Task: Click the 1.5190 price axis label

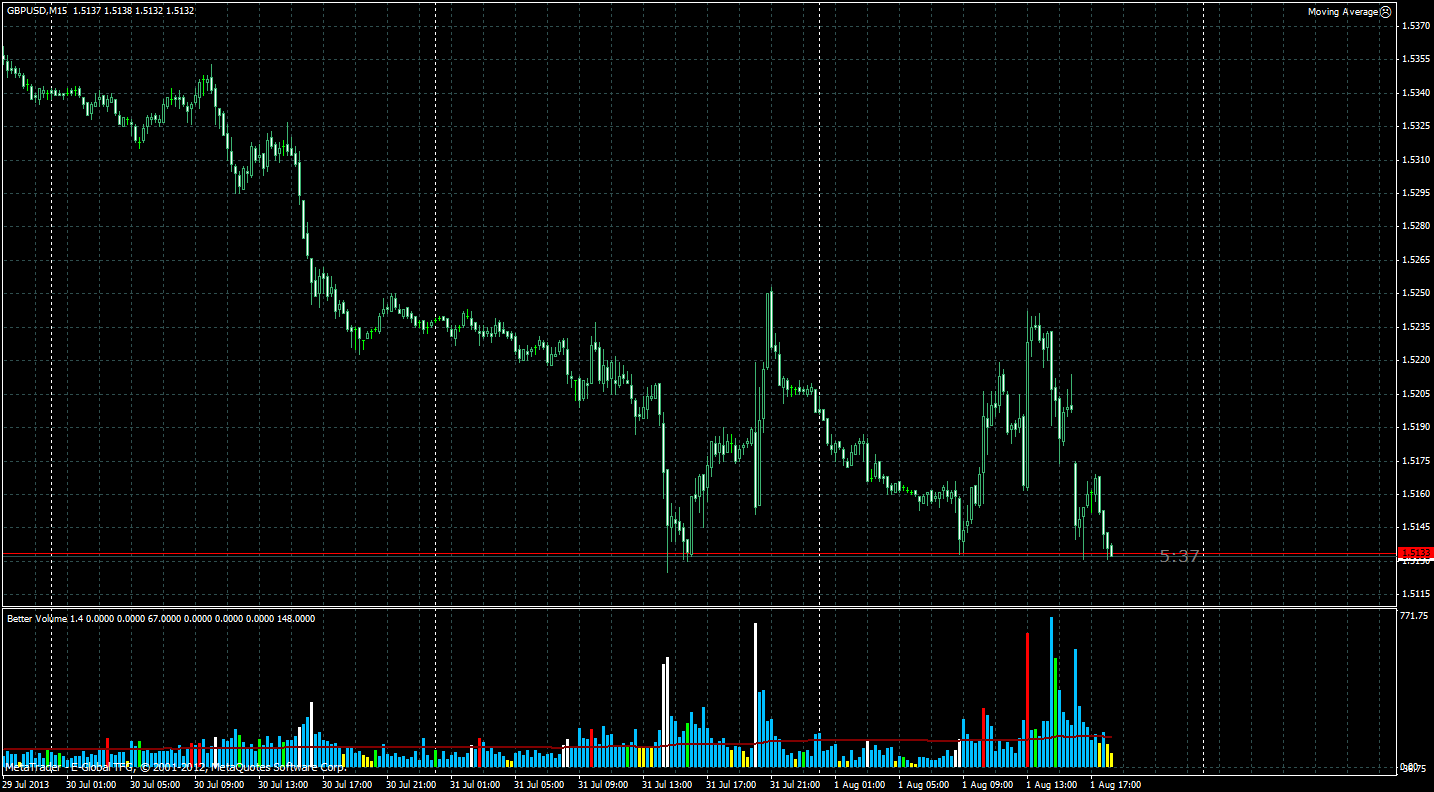Action: tap(1415, 427)
